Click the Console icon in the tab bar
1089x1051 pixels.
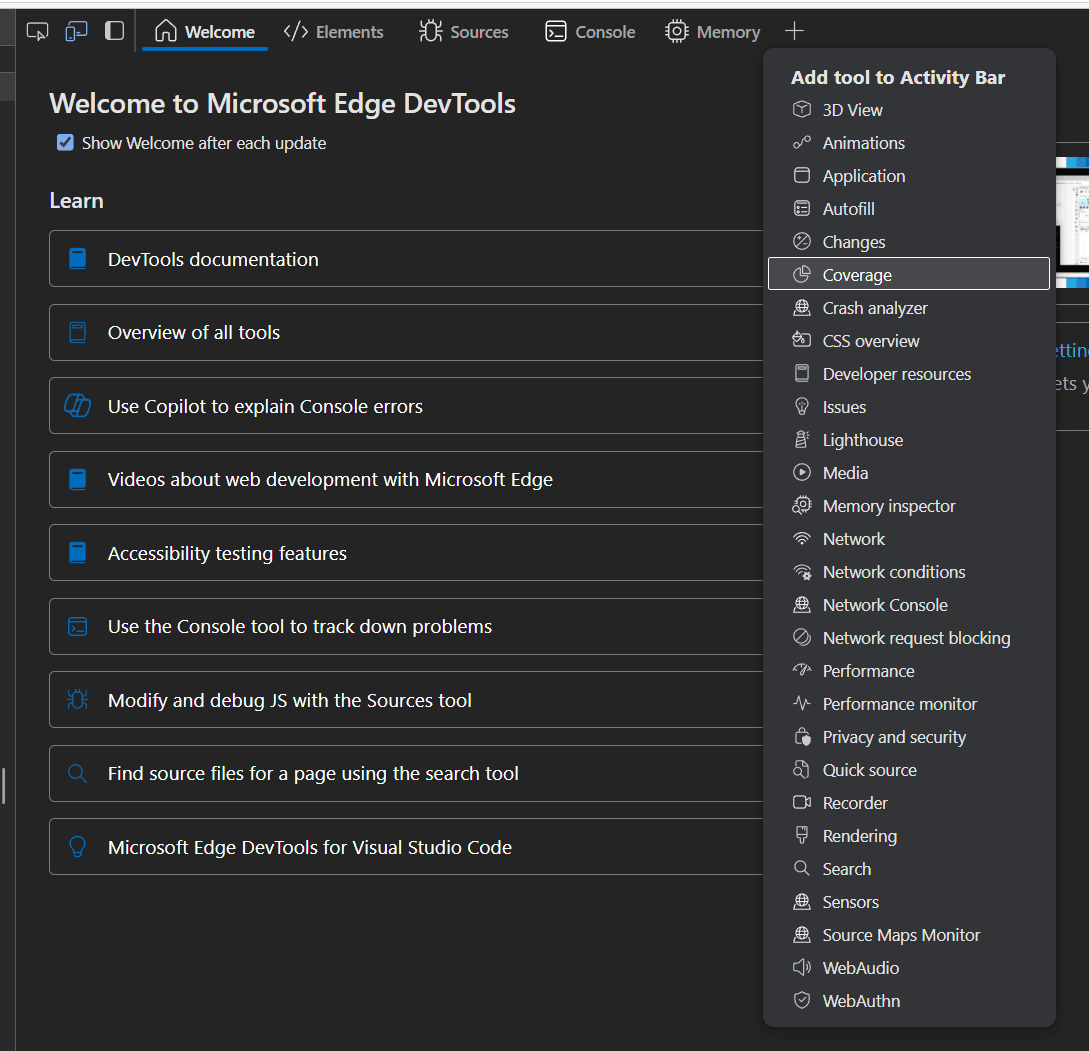point(556,31)
